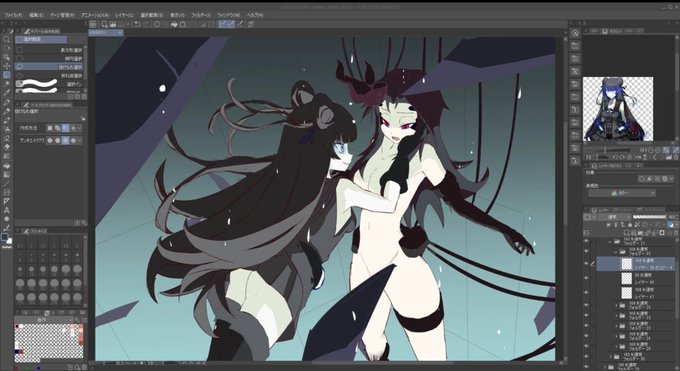Click Undo arrow in command bar

point(137,24)
